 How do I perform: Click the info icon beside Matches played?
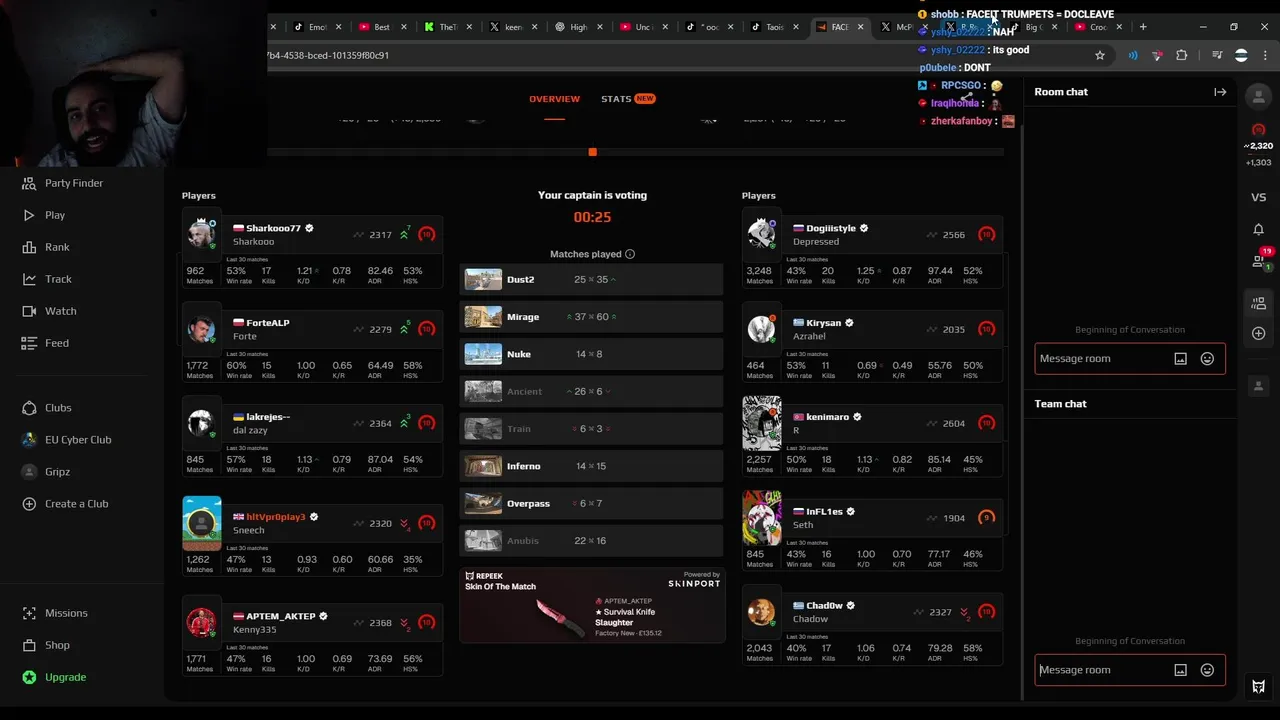pyautogui.click(x=630, y=254)
